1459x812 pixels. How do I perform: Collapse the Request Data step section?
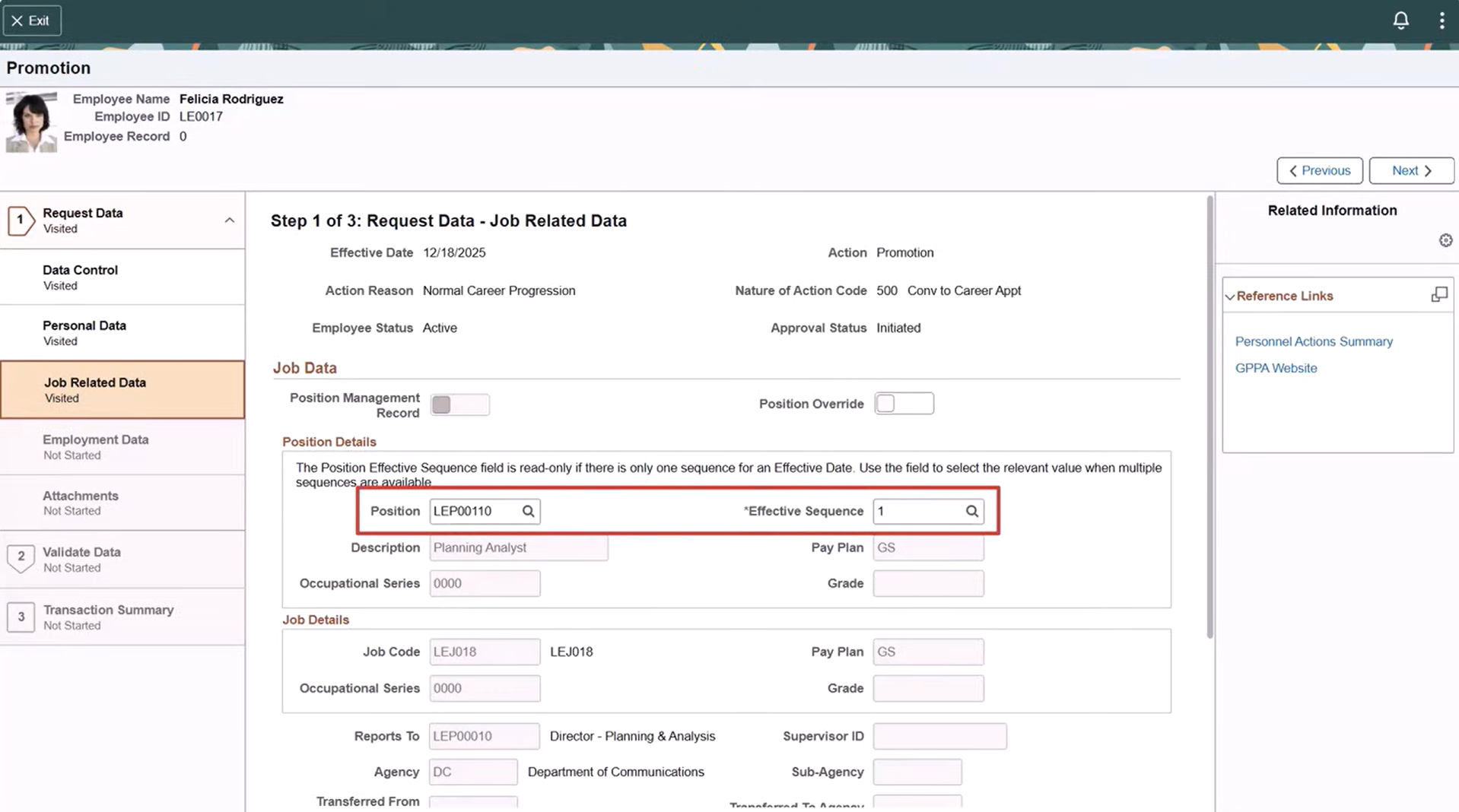click(x=229, y=220)
